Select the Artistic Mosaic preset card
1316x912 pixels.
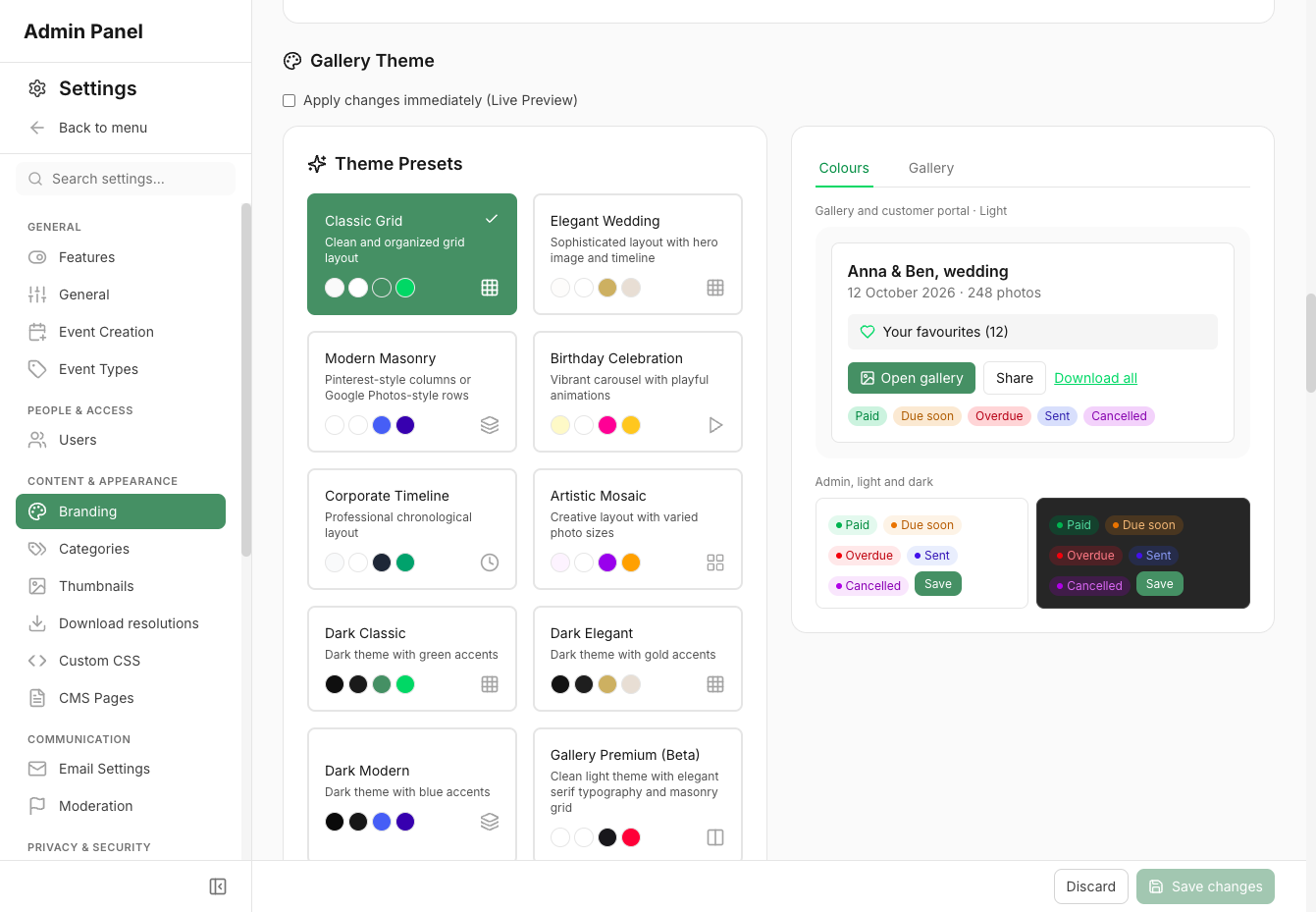(638, 529)
